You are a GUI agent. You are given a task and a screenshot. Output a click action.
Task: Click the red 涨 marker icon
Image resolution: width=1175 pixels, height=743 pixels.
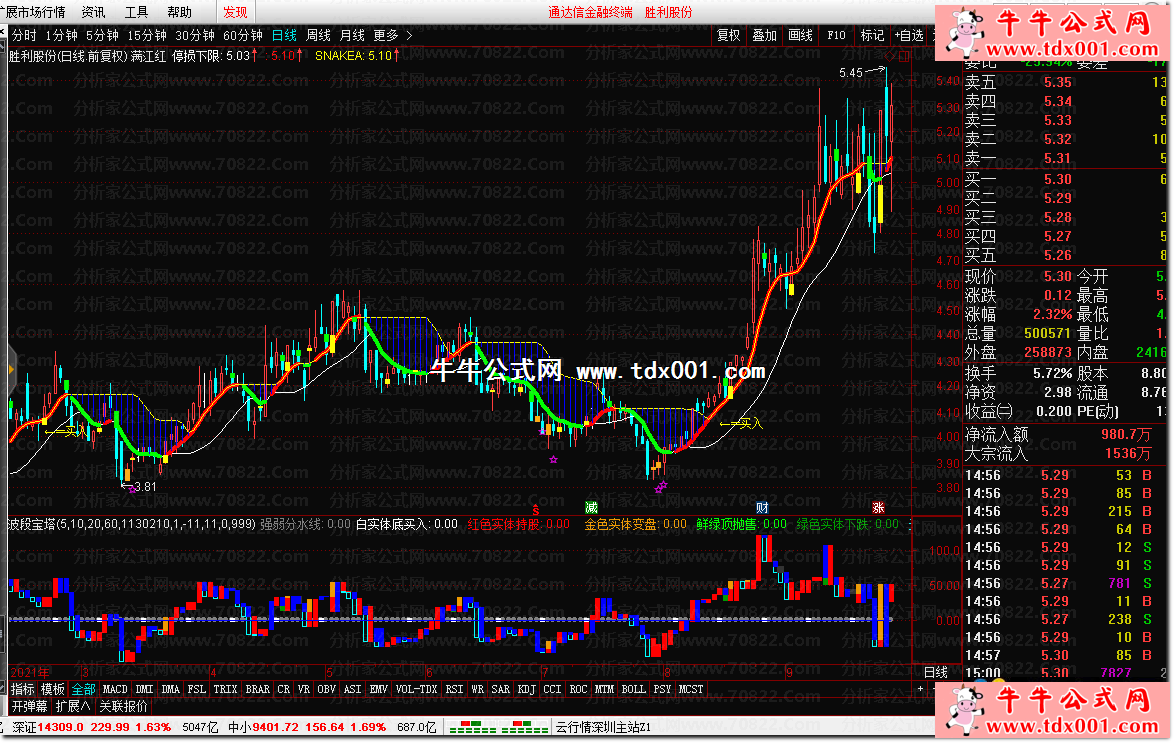[x=878, y=508]
